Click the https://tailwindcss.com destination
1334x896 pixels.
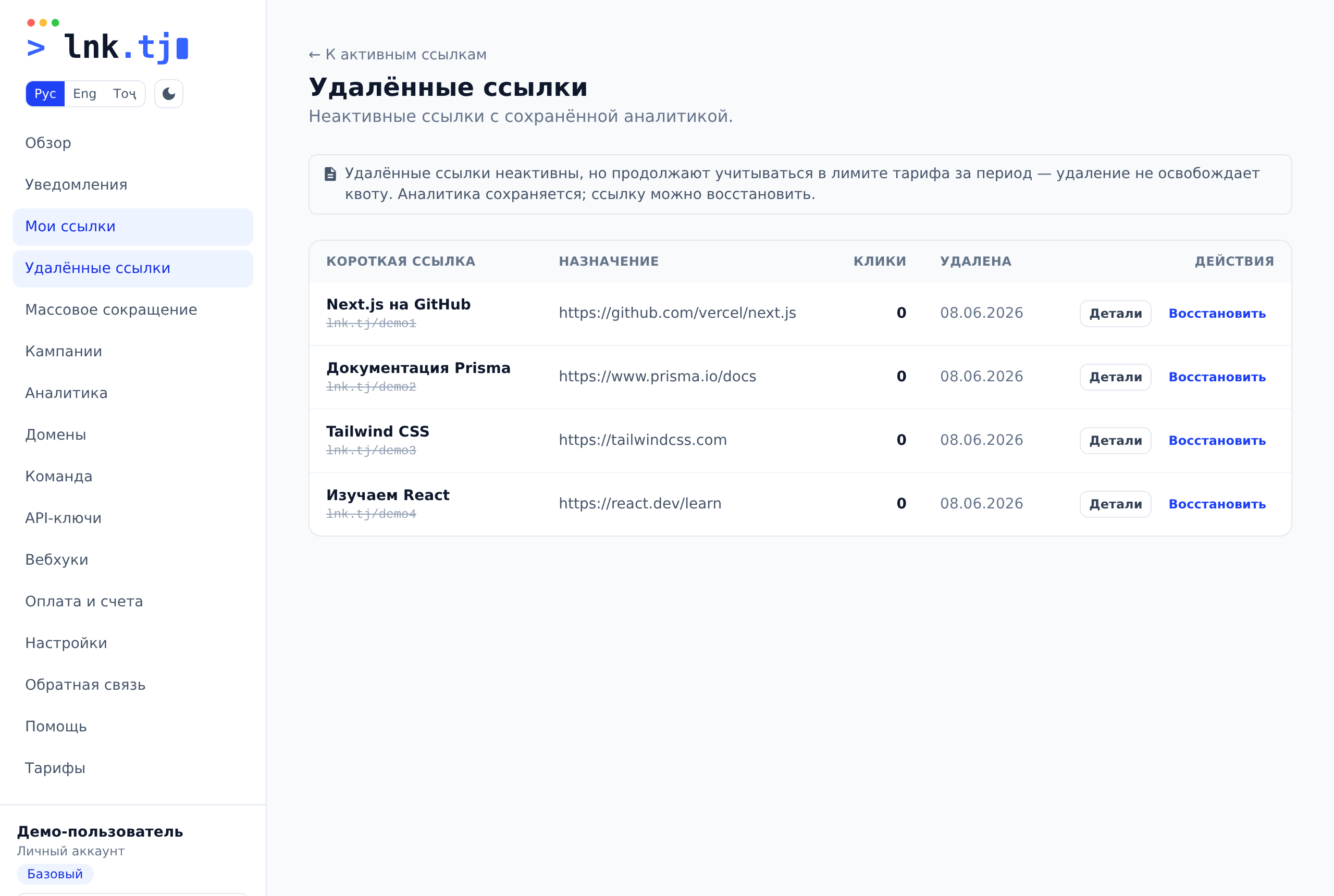pyautogui.click(x=643, y=440)
